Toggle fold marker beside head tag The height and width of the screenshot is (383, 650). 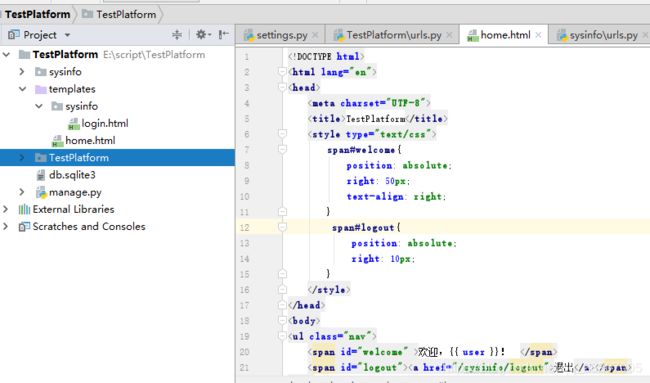tap(282, 87)
